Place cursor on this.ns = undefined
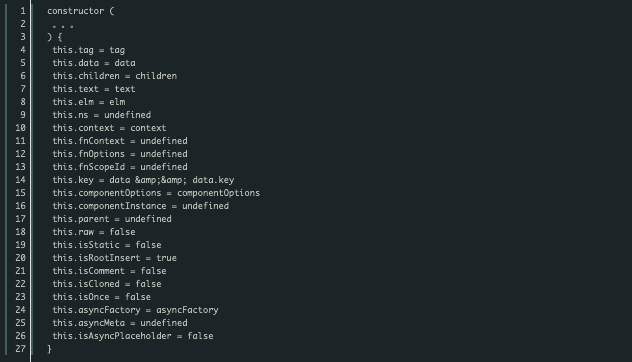The height and width of the screenshot is (362, 632). (102, 115)
